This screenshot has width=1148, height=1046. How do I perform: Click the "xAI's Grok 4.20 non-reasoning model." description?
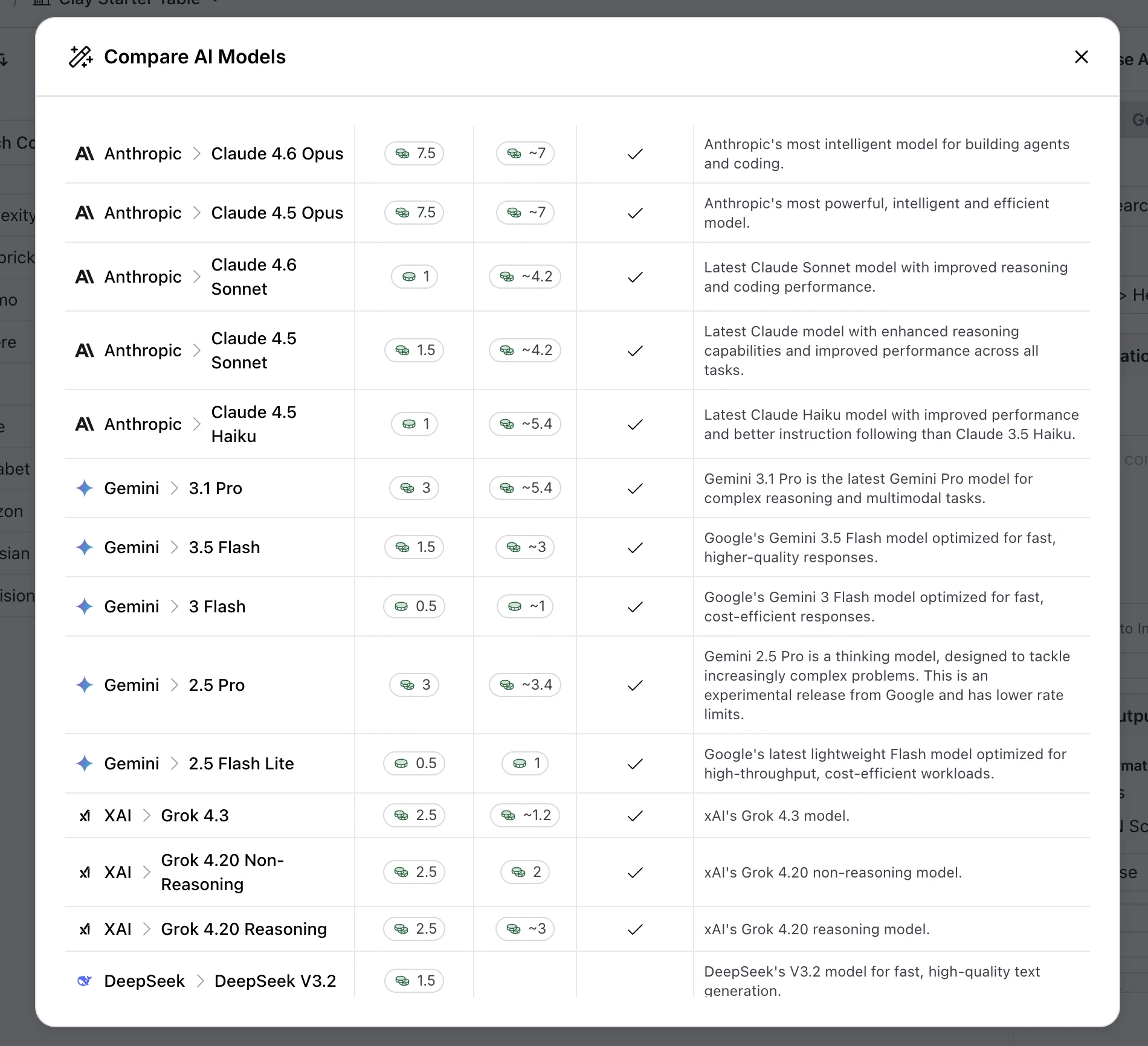click(x=833, y=873)
